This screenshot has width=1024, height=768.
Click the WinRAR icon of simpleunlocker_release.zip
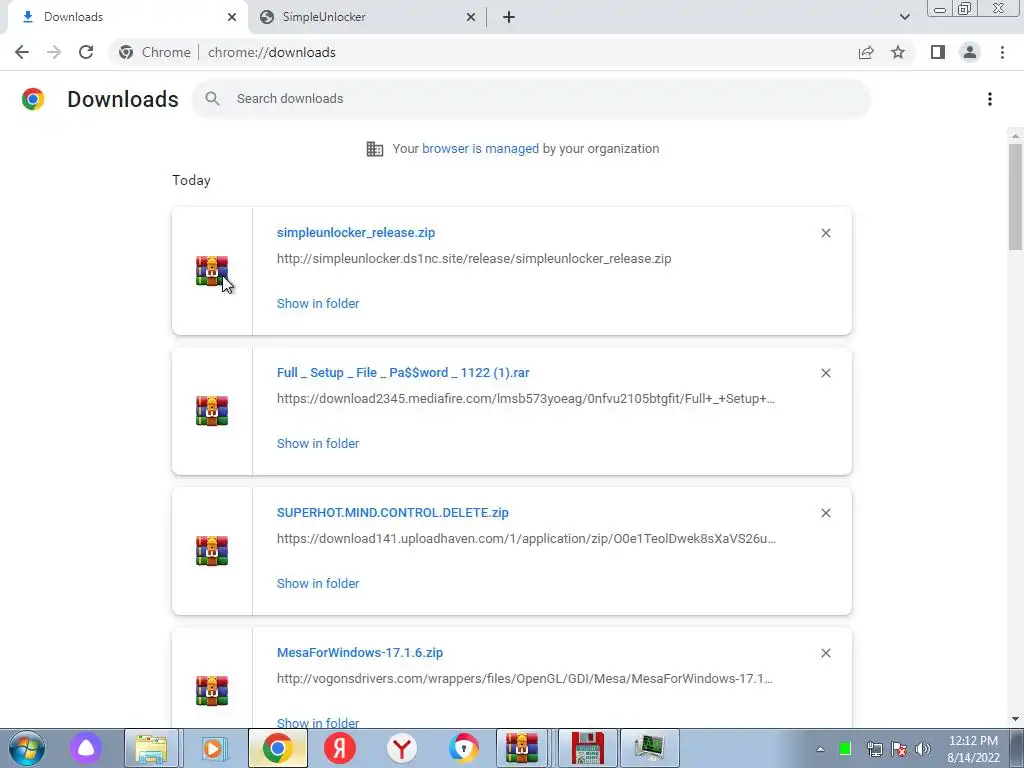212,270
